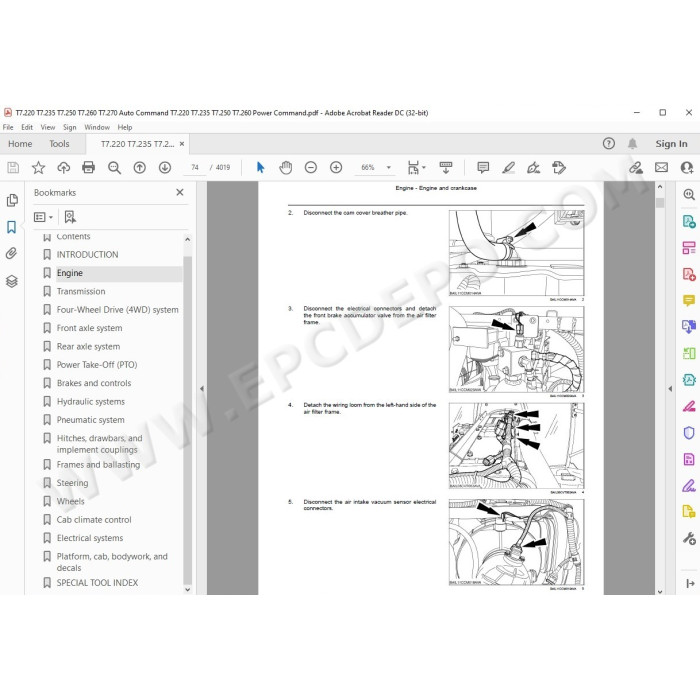
Task: Open share with others person icon
Action: (x=687, y=167)
